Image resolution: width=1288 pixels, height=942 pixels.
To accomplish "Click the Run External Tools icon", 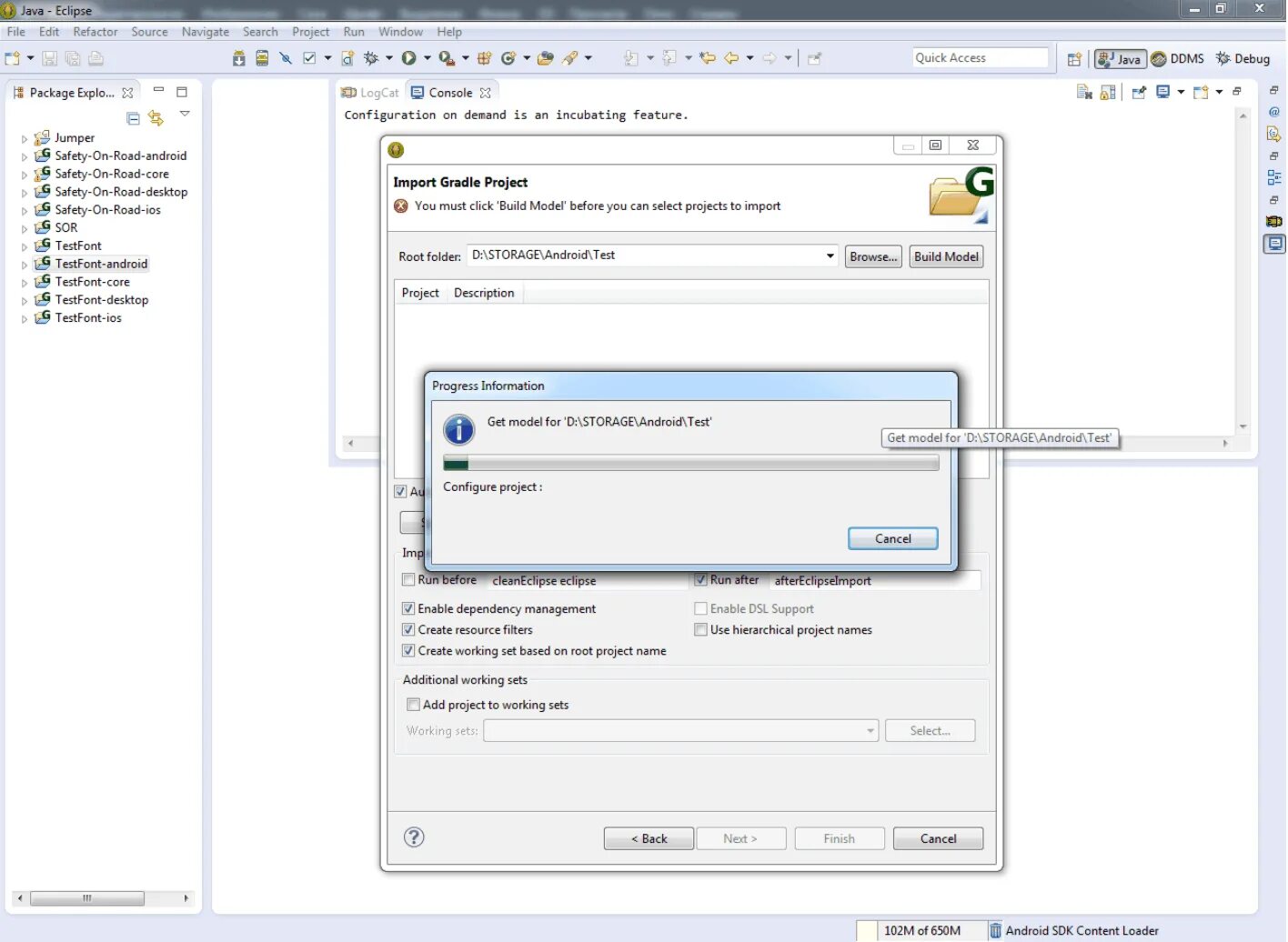I will coord(446,58).
